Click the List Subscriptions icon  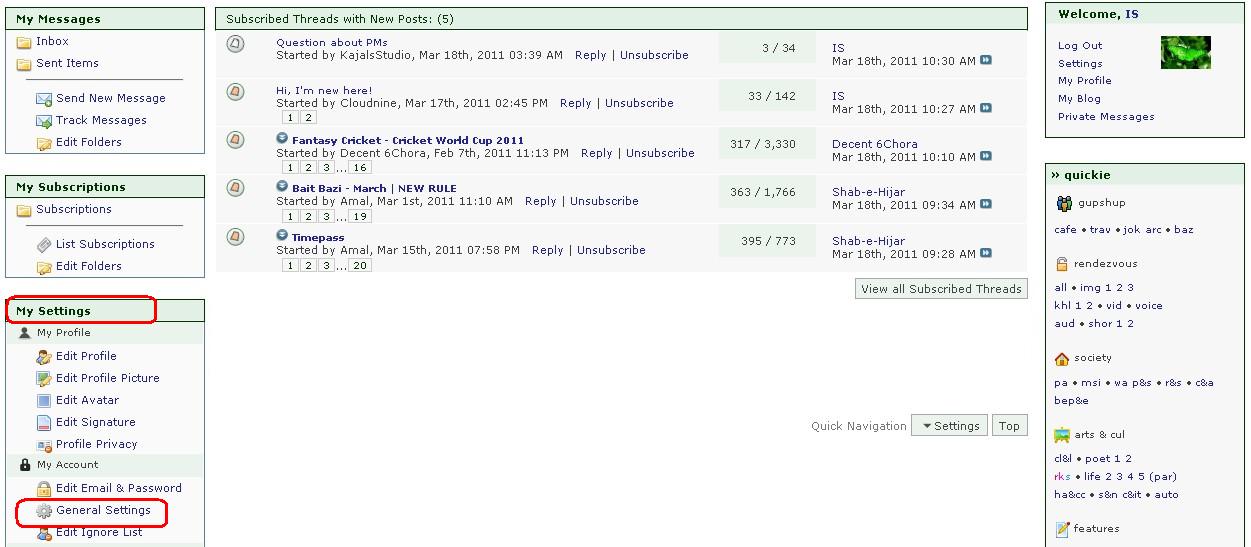pyautogui.click(x=44, y=244)
